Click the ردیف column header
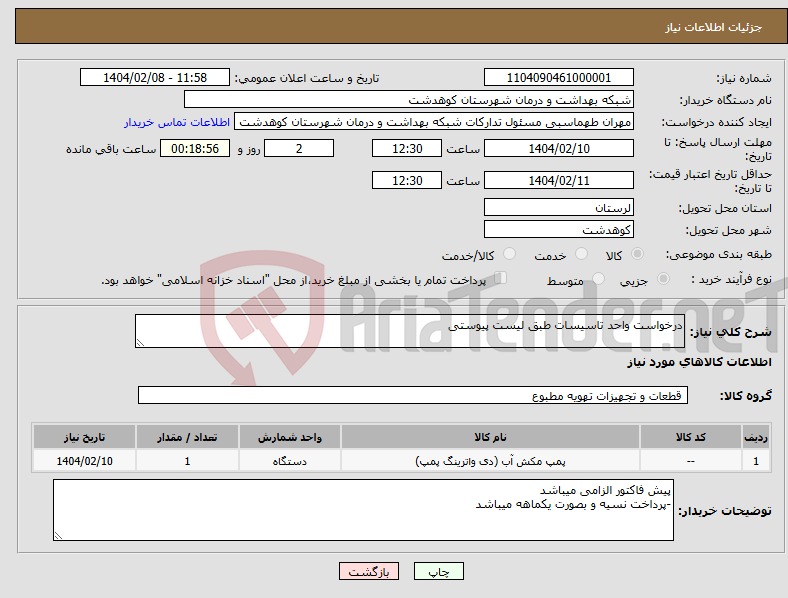Viewport: 788px width, 598px height. [756, 437]
